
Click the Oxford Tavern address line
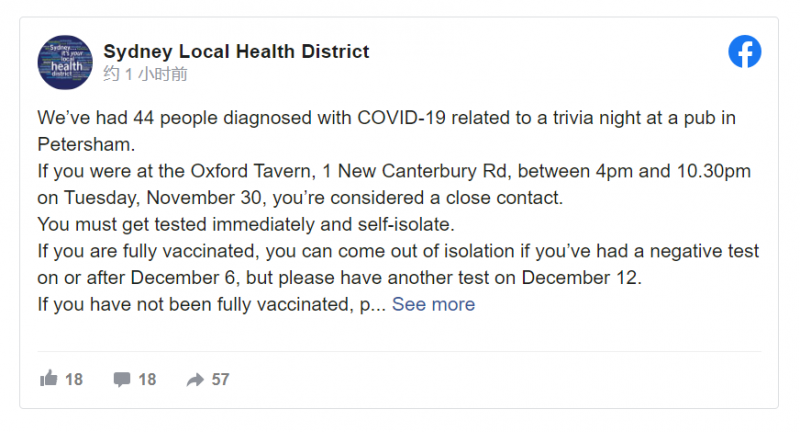394,171
